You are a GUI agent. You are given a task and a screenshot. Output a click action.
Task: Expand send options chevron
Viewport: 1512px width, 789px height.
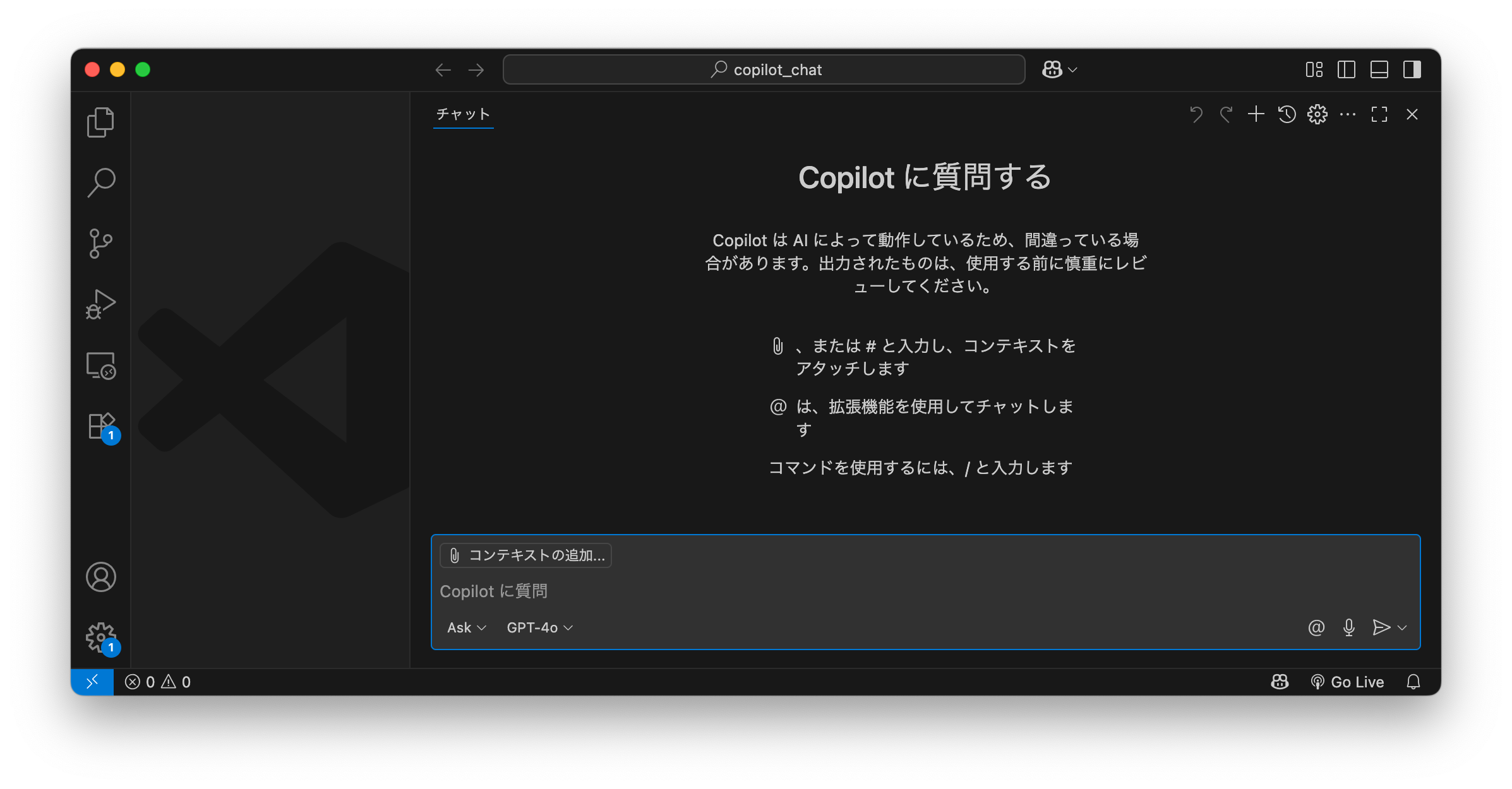coord(1402,627)
